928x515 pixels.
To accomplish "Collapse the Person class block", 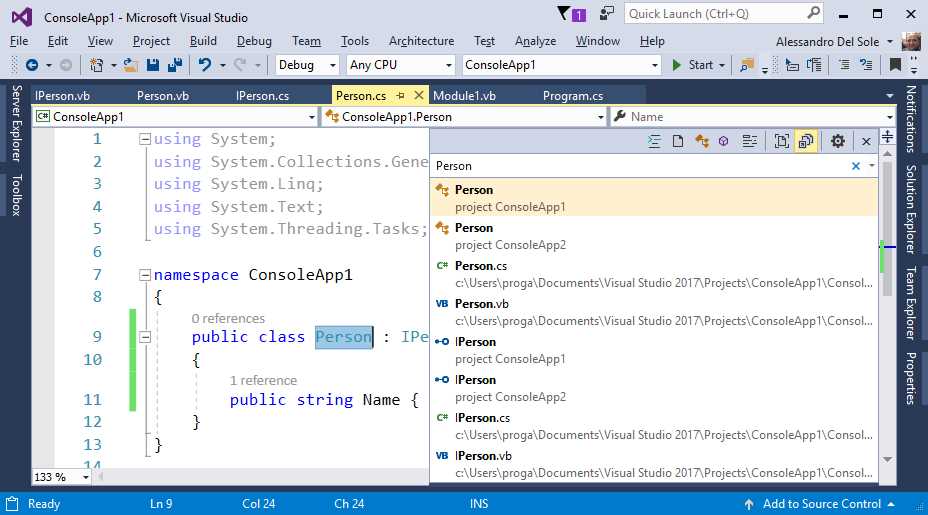I will click(144, 337).
